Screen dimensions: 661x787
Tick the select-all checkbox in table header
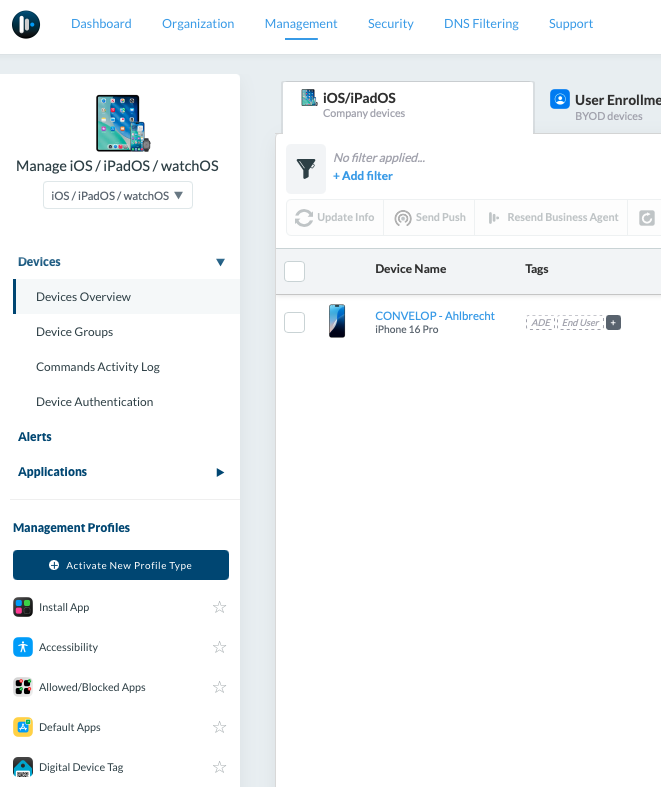(x=295, y=271)
